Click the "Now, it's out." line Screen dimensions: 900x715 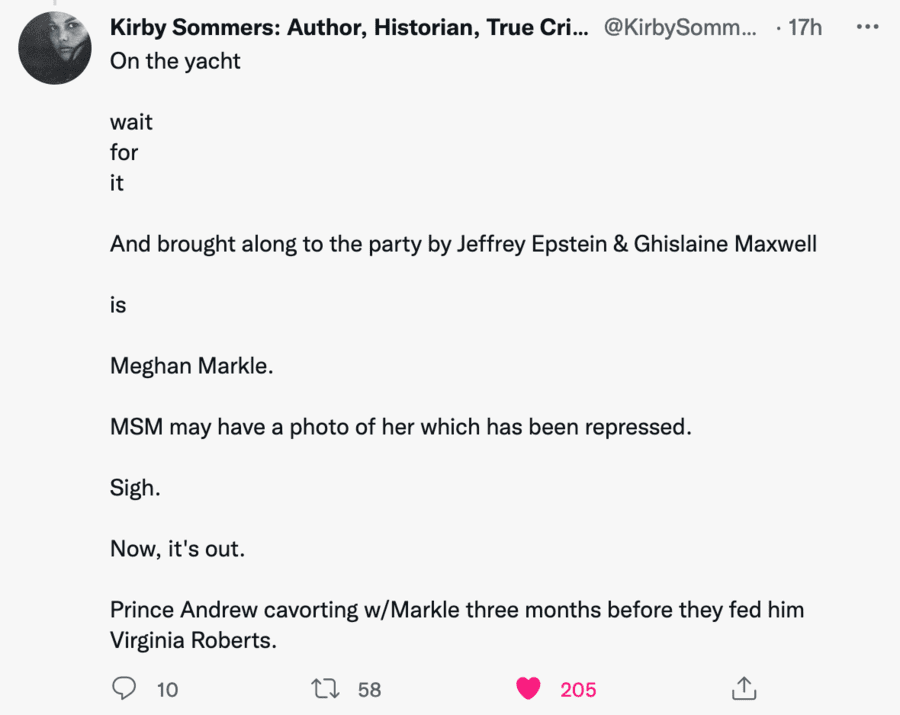[x=177, y=549]
